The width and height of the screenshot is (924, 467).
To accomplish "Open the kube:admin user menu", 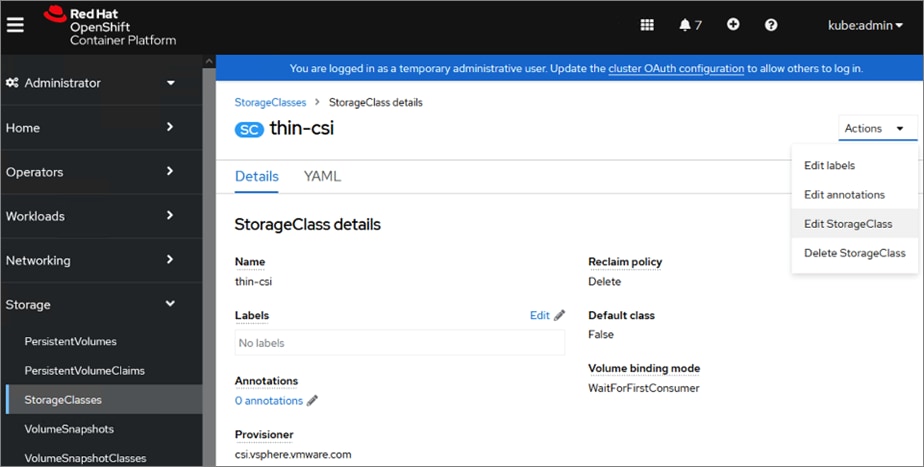I will click(865, 25).
